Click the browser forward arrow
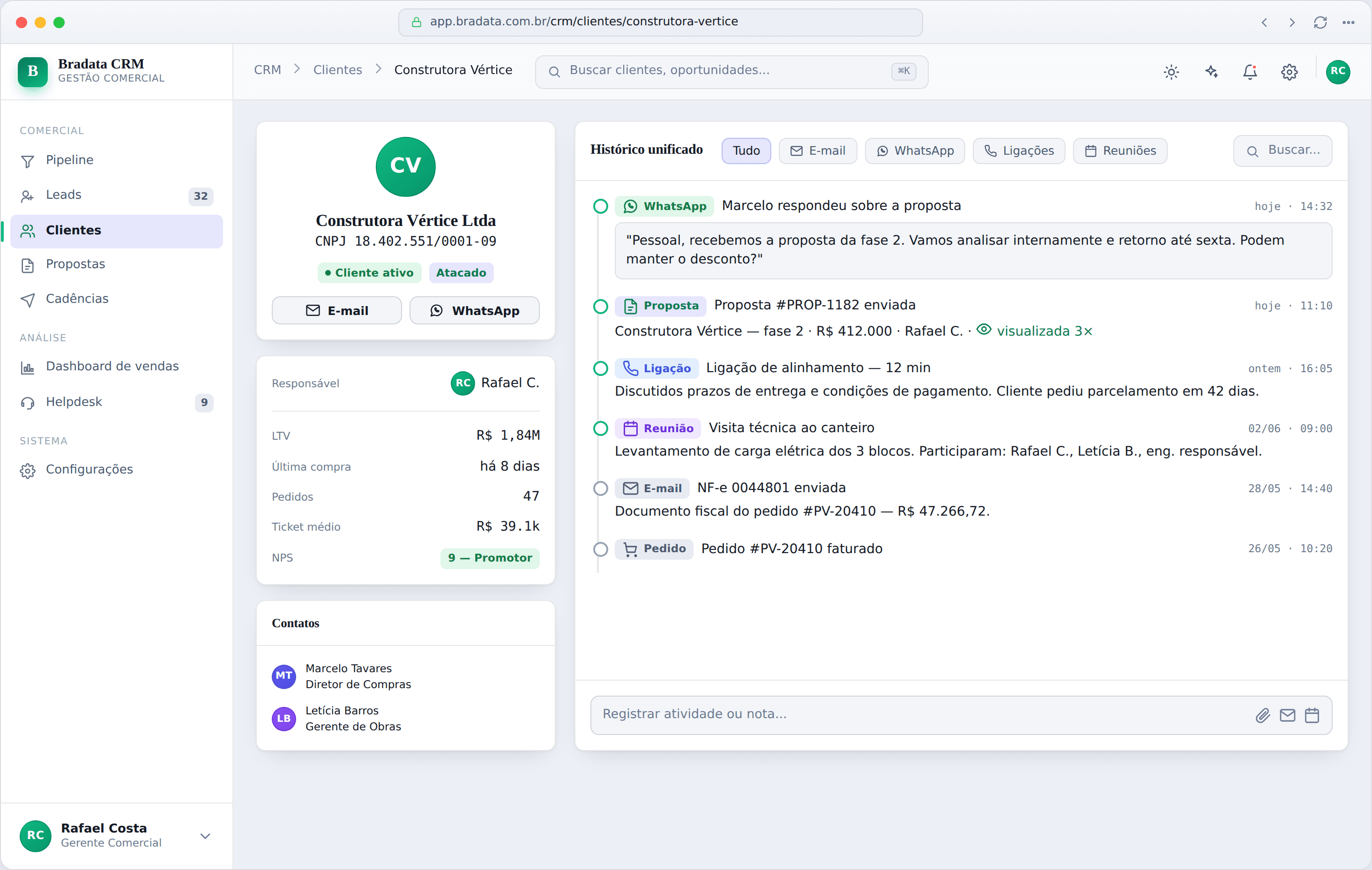This screenshot has height=870, width=1372. pyautogui.click(x=1292, y=22)
